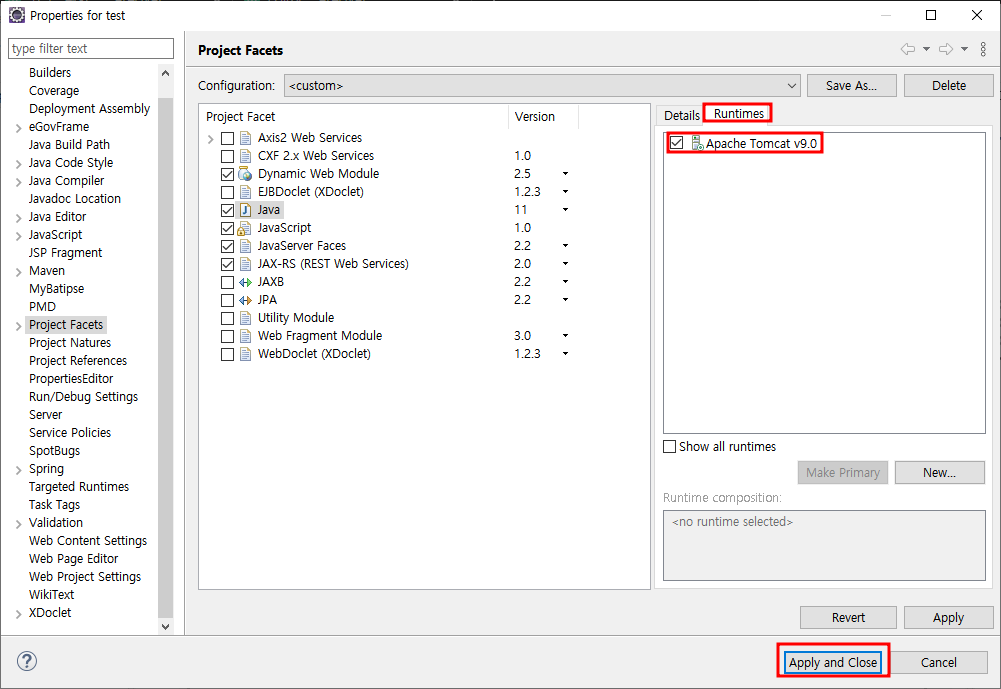1001x689 pixels.
Task: Click the CXF 2.x Web Services document icon
Action: (245, 156)
